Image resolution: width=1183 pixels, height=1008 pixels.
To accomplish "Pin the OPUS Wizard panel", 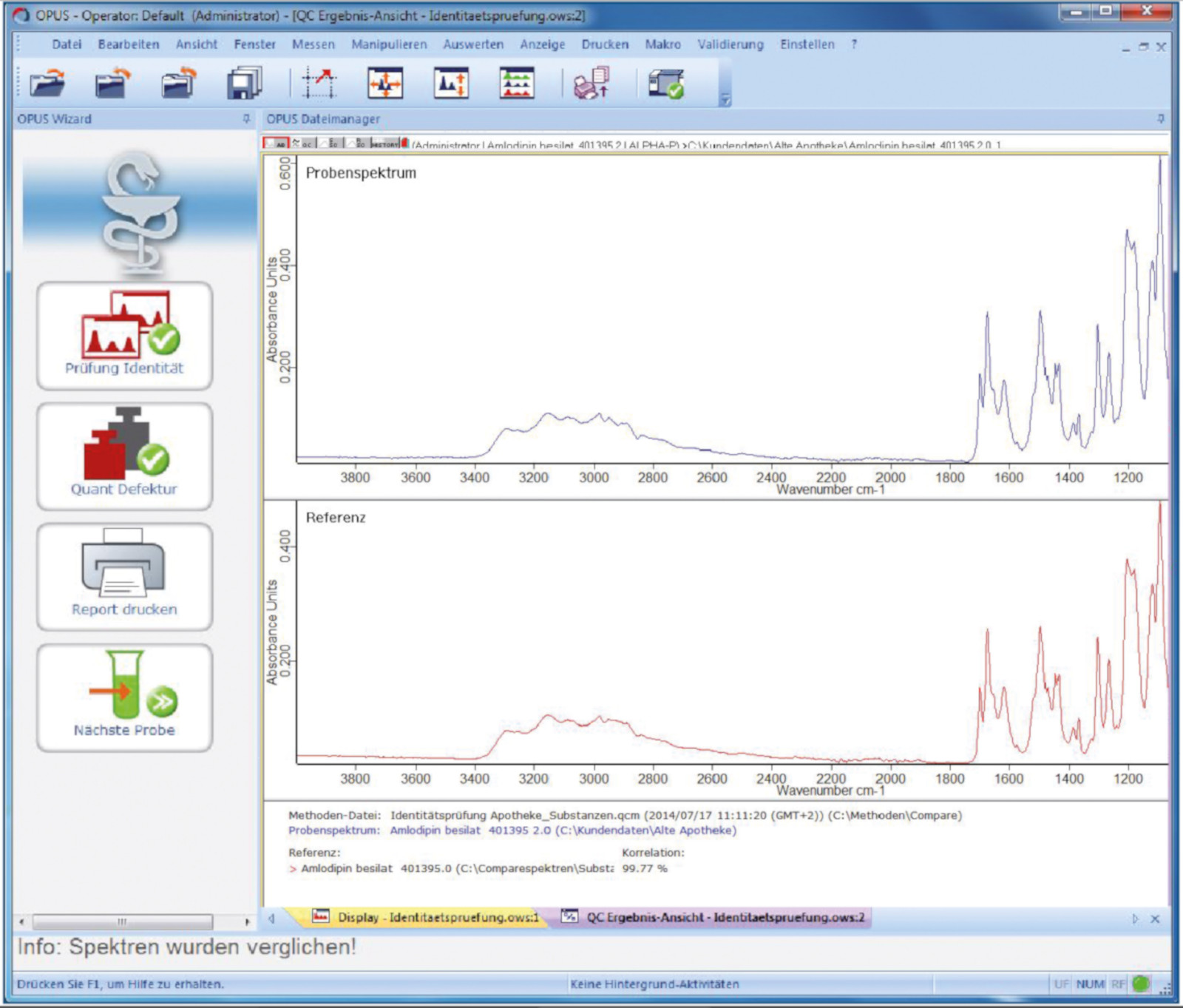I will pyautogui.click(x=246, y=119).
